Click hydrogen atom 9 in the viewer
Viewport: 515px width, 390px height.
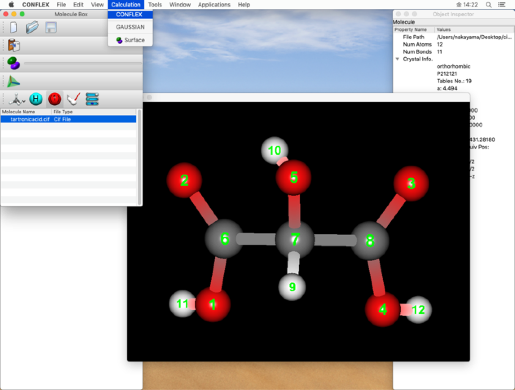tap(292, 287)
